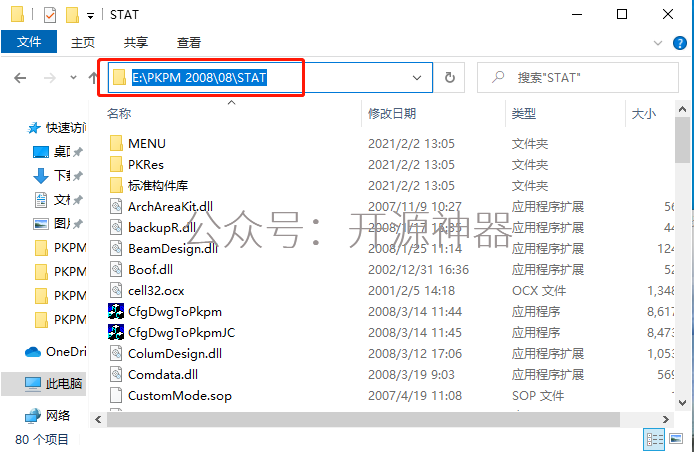Click the horizontal scrollbar thumb
Viewport: 694px width, 452px height.
point(363,419)
